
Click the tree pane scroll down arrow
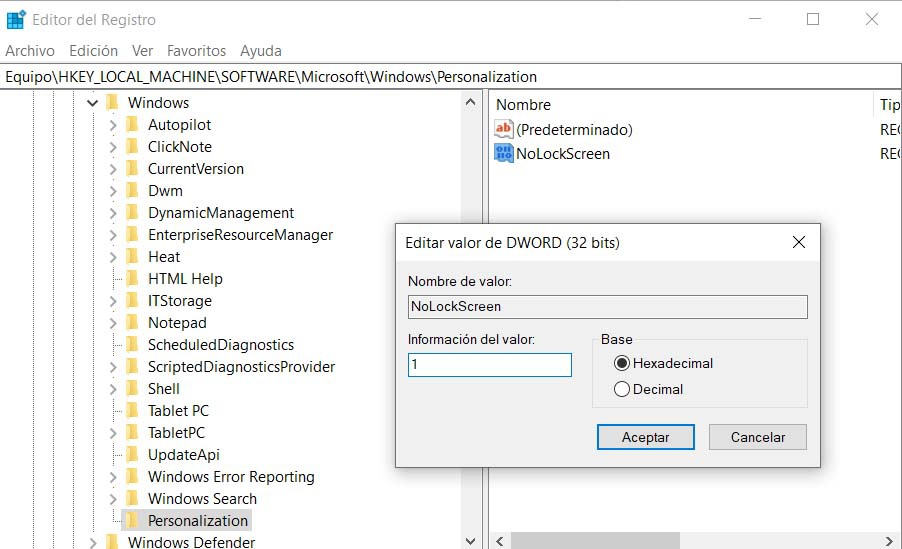pyautogui.click(x=471, y=541)
